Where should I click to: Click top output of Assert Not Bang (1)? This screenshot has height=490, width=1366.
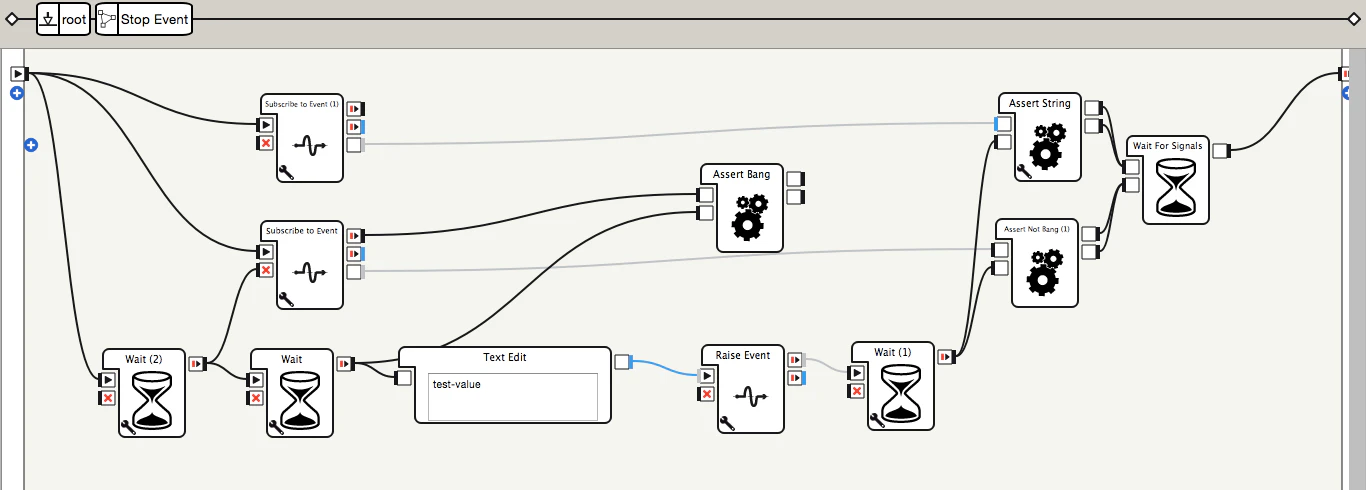point(1090,234)
